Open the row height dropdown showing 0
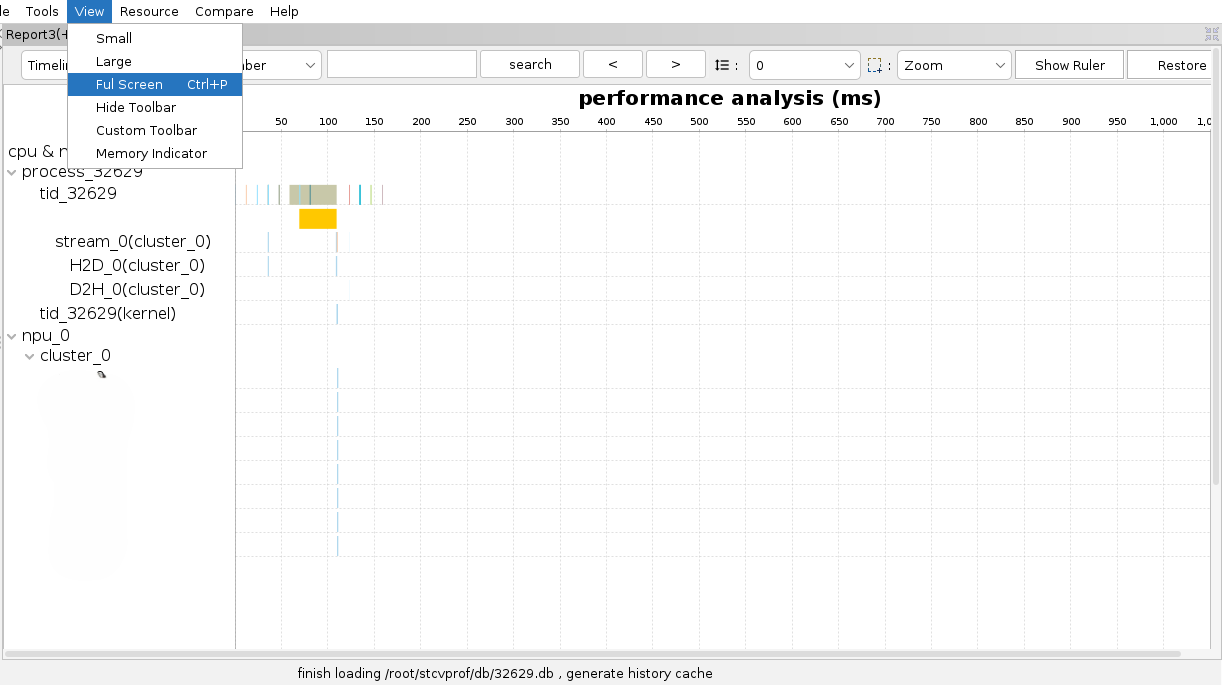1222x685 pixels. [804, 65]
